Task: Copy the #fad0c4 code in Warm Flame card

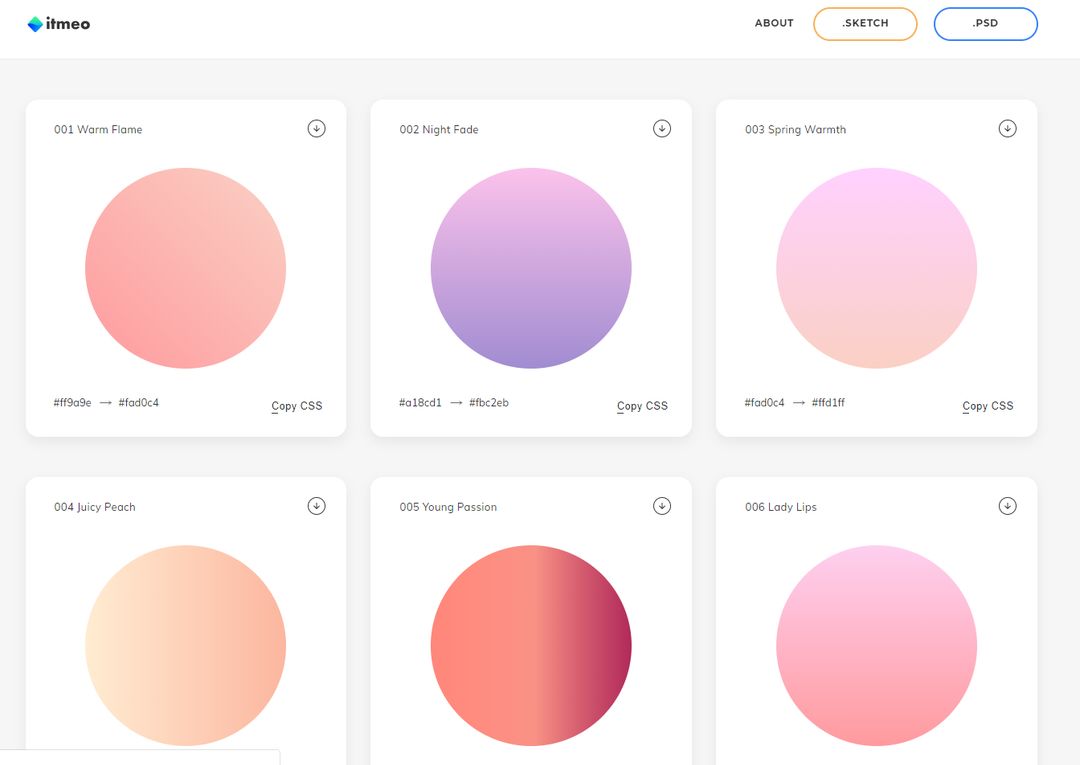Action: tap(138, 403)
